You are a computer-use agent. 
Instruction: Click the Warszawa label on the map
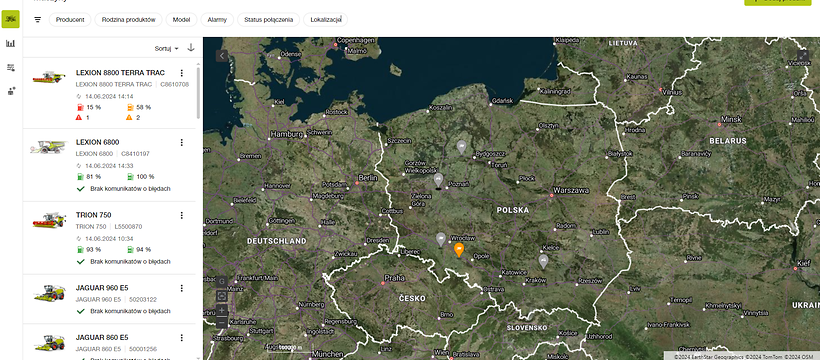tap(571, 190)
